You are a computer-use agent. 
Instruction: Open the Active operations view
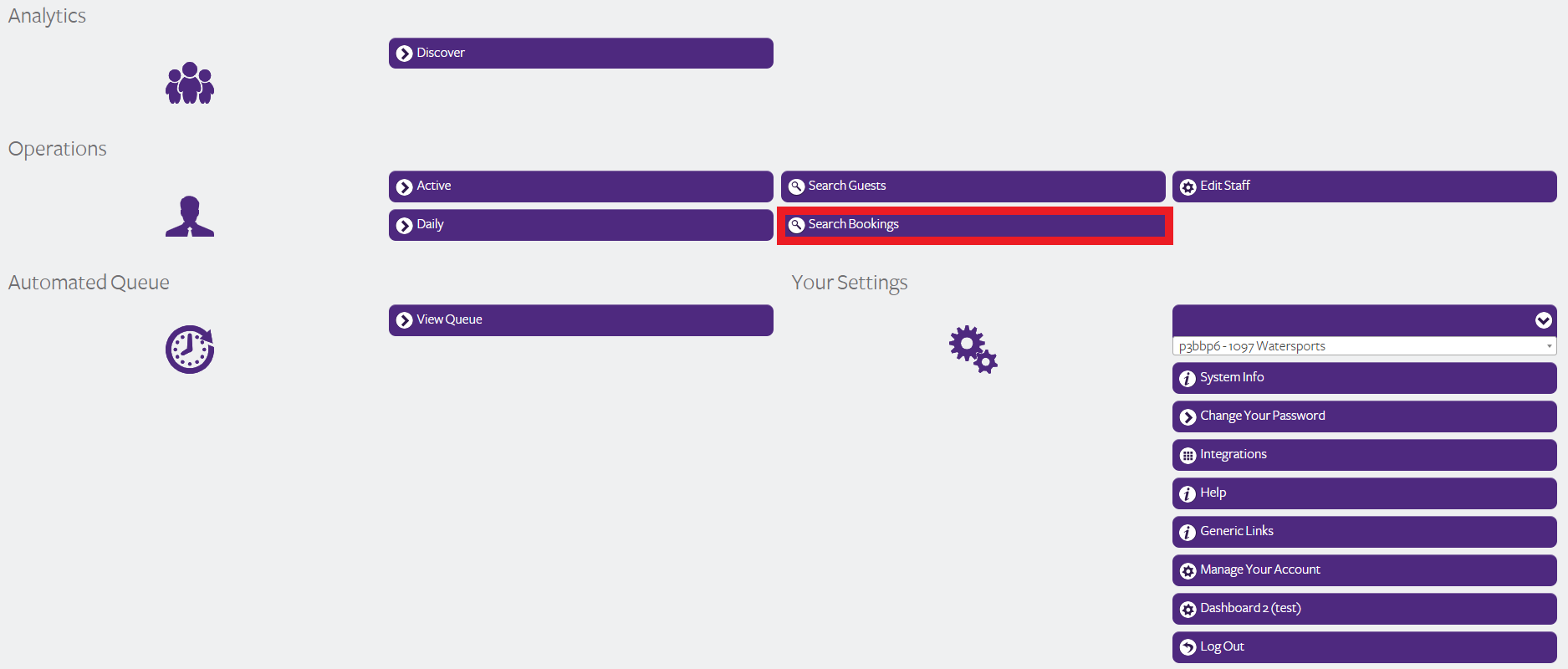click(580, 186)
